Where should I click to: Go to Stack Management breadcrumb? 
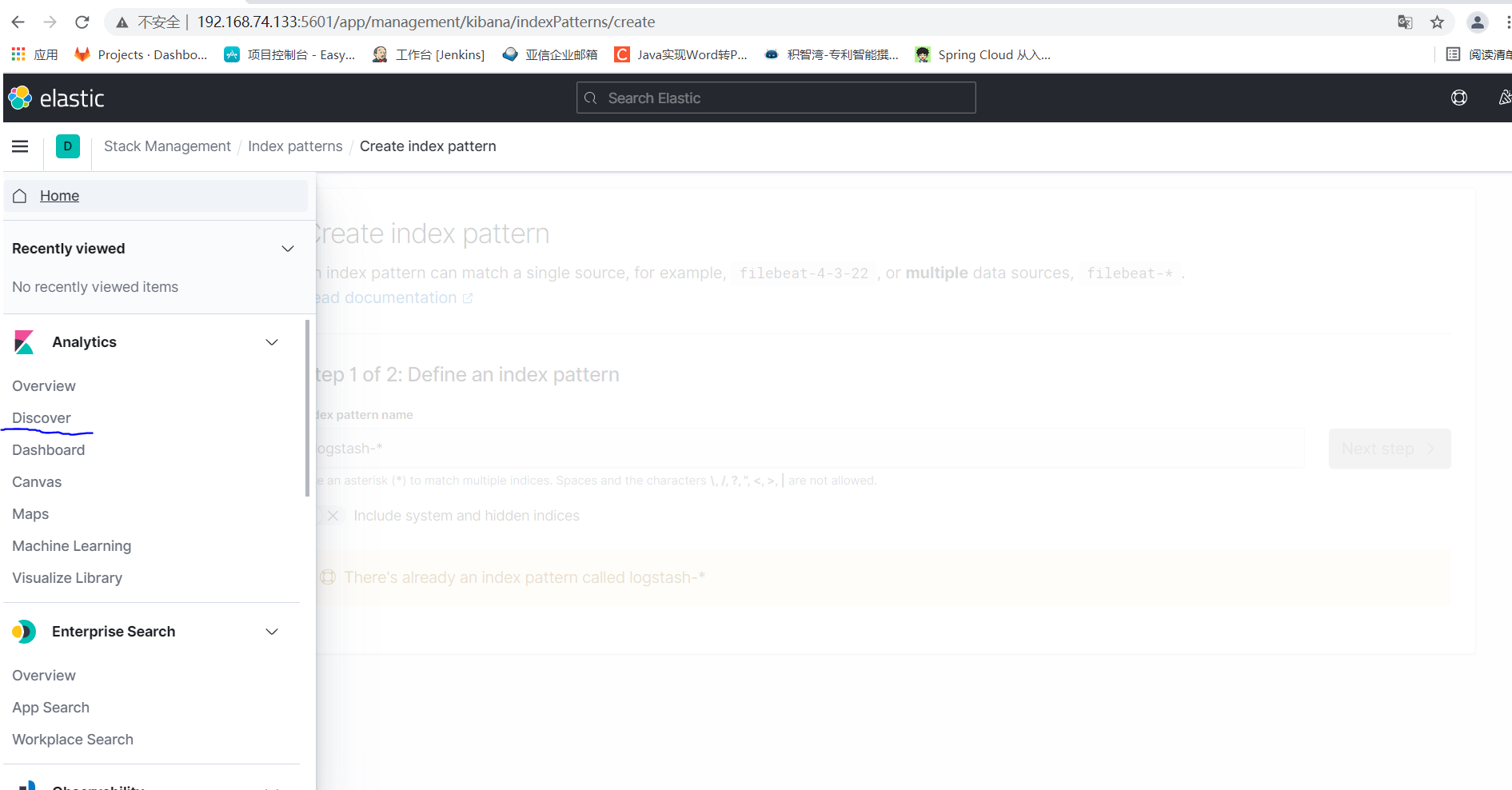[x=167, y=146]
